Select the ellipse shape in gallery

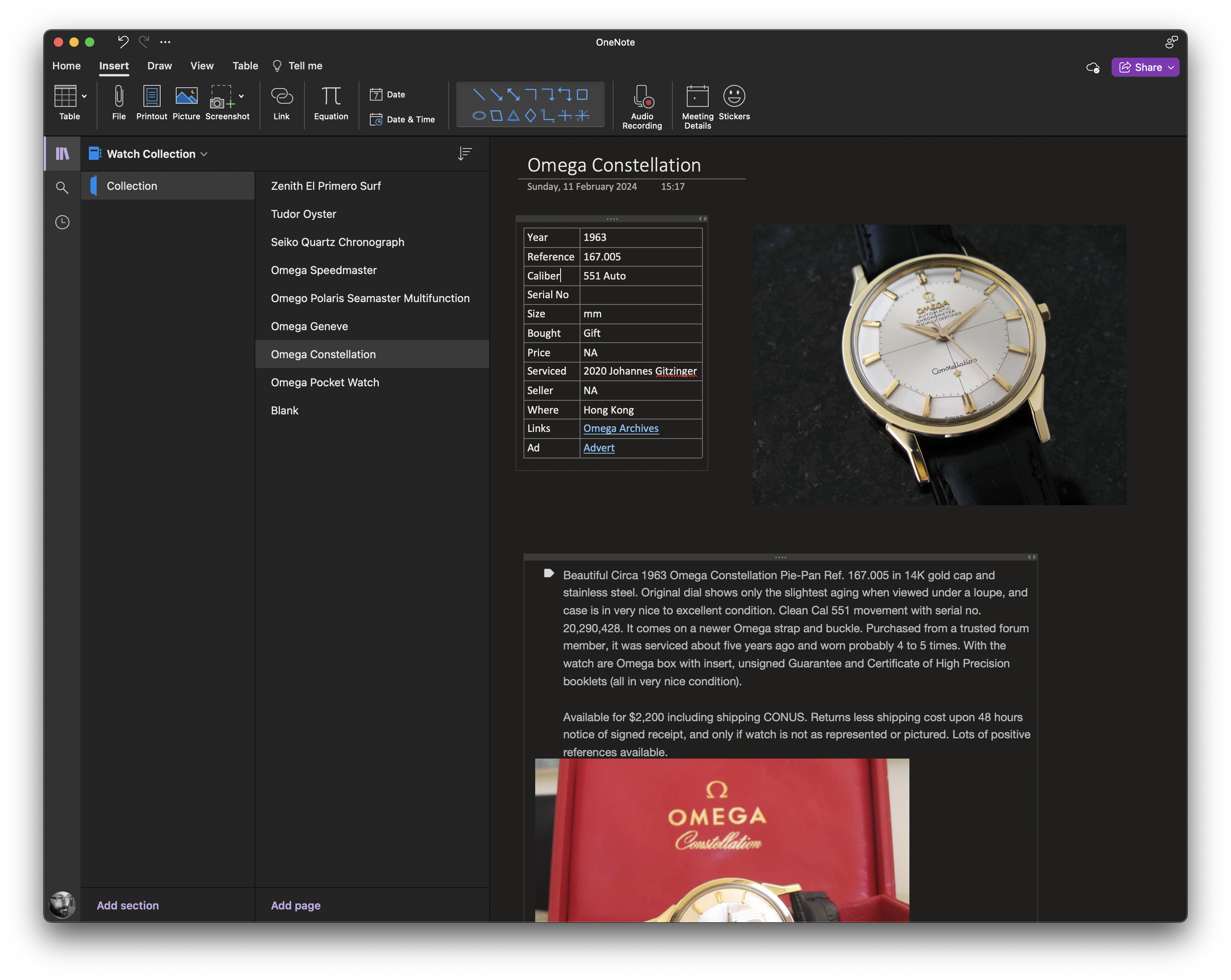(479, 116)
